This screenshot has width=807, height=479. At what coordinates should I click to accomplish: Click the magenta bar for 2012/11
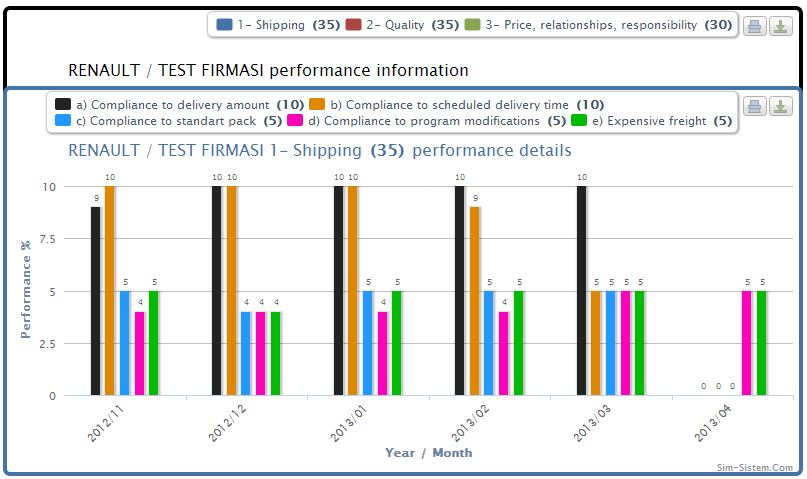coord(139,353)
